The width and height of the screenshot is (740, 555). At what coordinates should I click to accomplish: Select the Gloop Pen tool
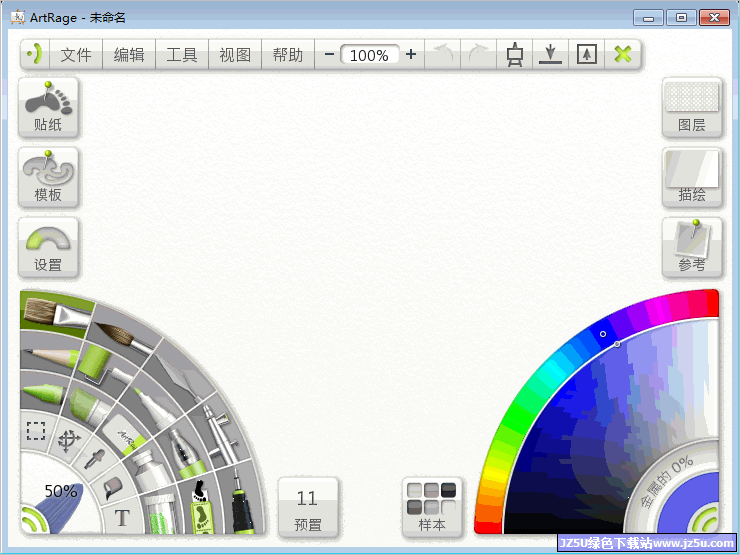185,453
